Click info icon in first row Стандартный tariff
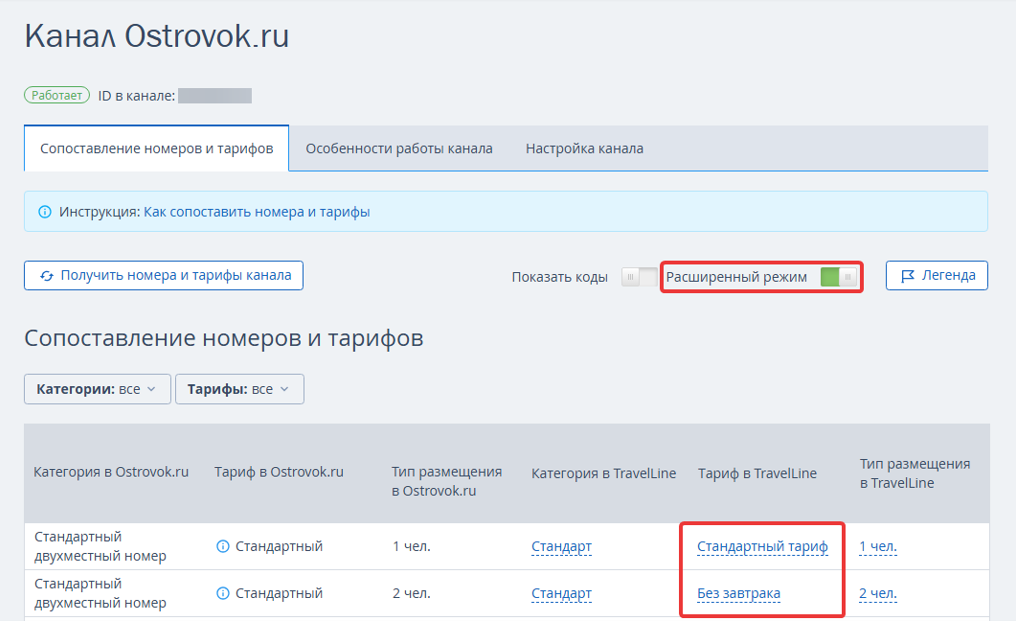 click(x=223, y=547)
